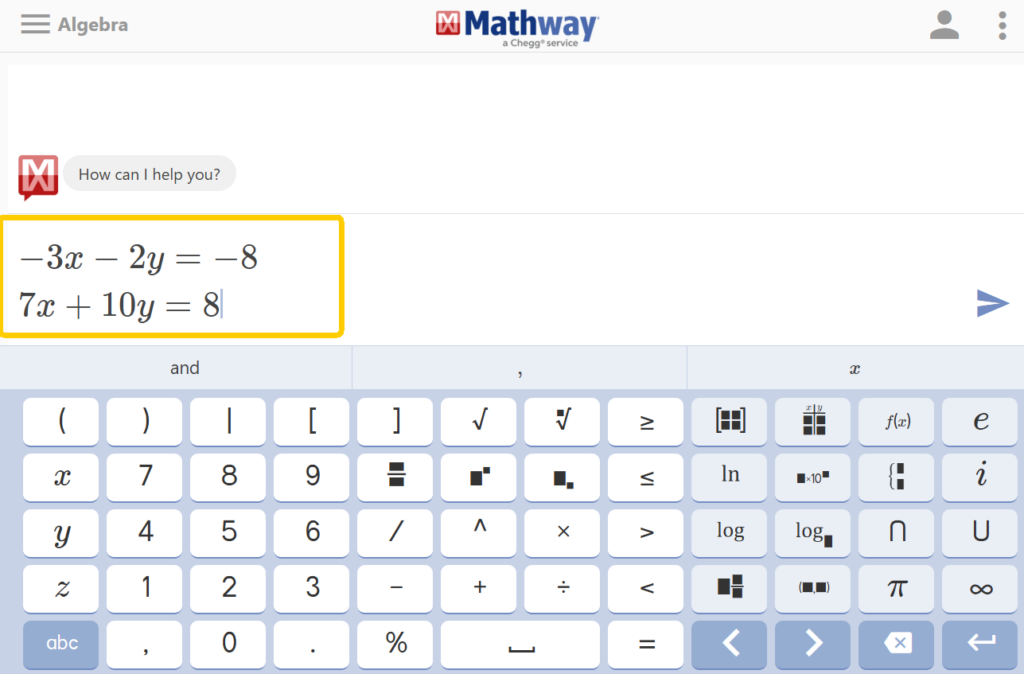The image size is (1024, 674).
Task: Insert an nth root symbol
Action: click(562, 421)
